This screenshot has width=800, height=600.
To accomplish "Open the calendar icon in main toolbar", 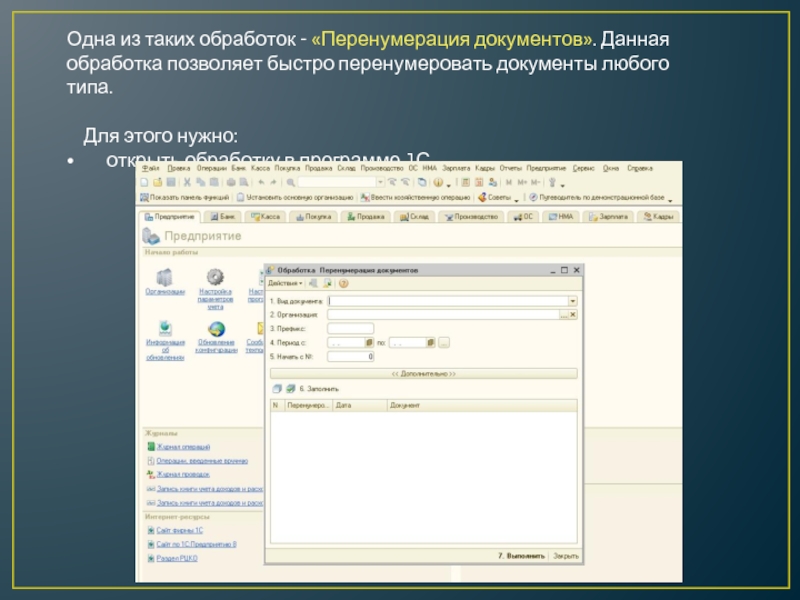I will coord(479,182).
